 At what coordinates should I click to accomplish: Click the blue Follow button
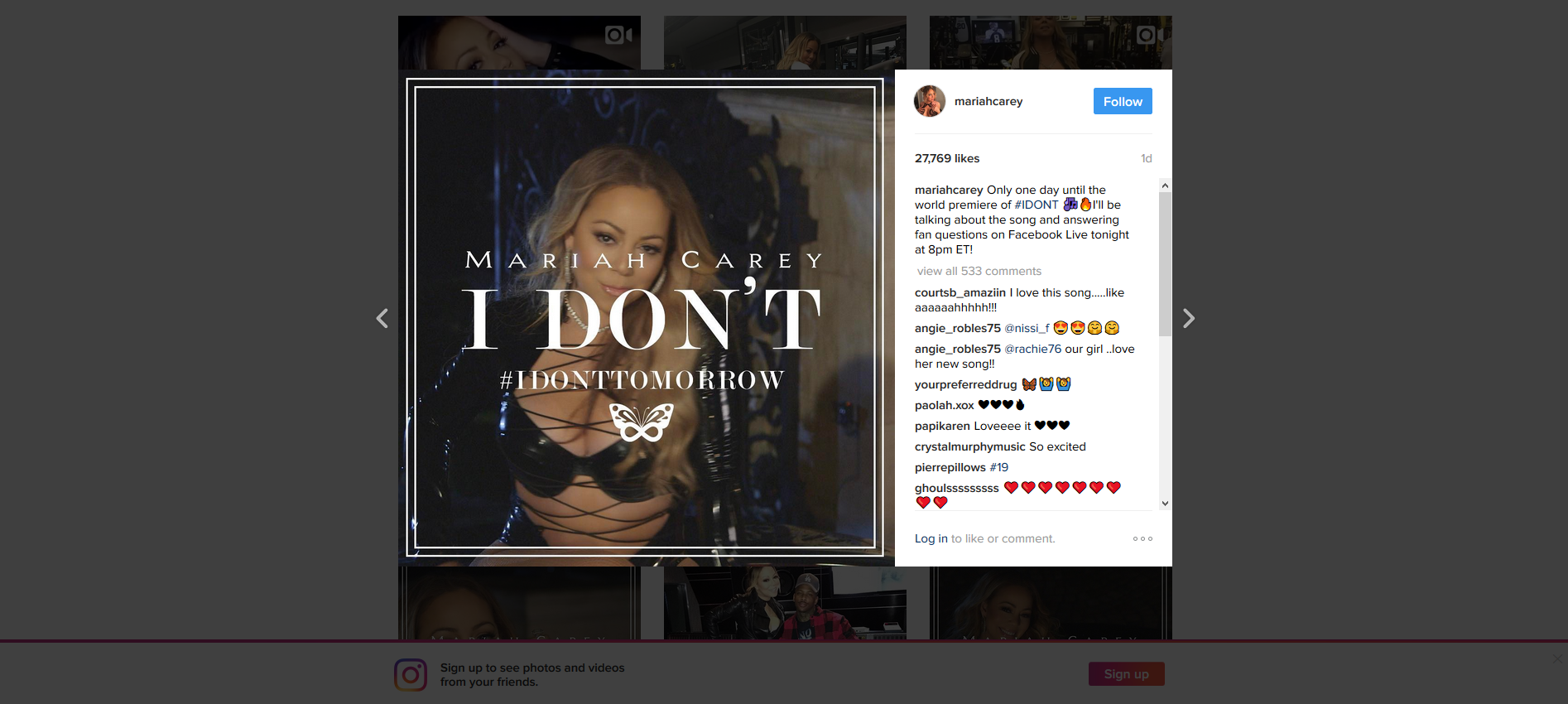pyautogui.click(x=1123, y=101)
